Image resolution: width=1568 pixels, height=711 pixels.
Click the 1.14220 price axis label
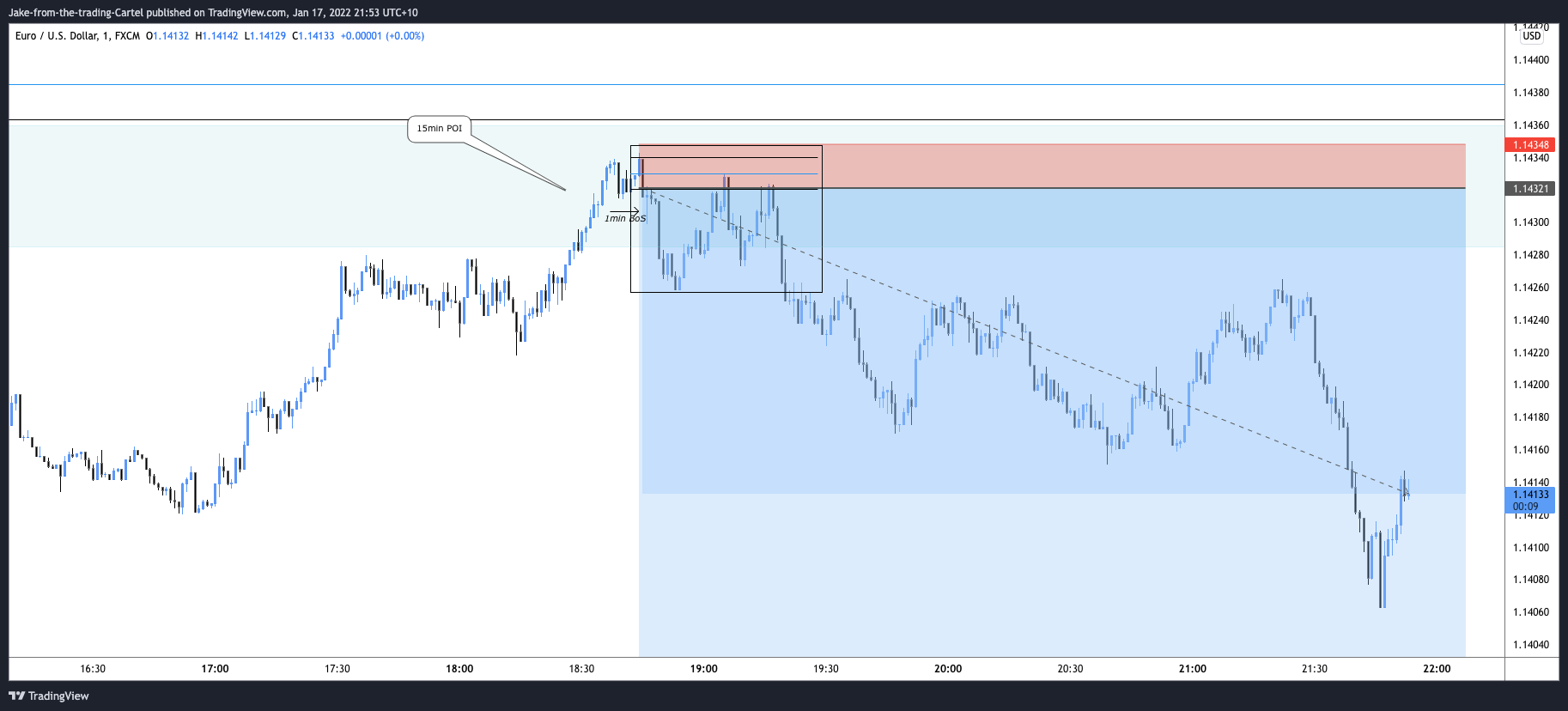click(x=1531, y=353)
